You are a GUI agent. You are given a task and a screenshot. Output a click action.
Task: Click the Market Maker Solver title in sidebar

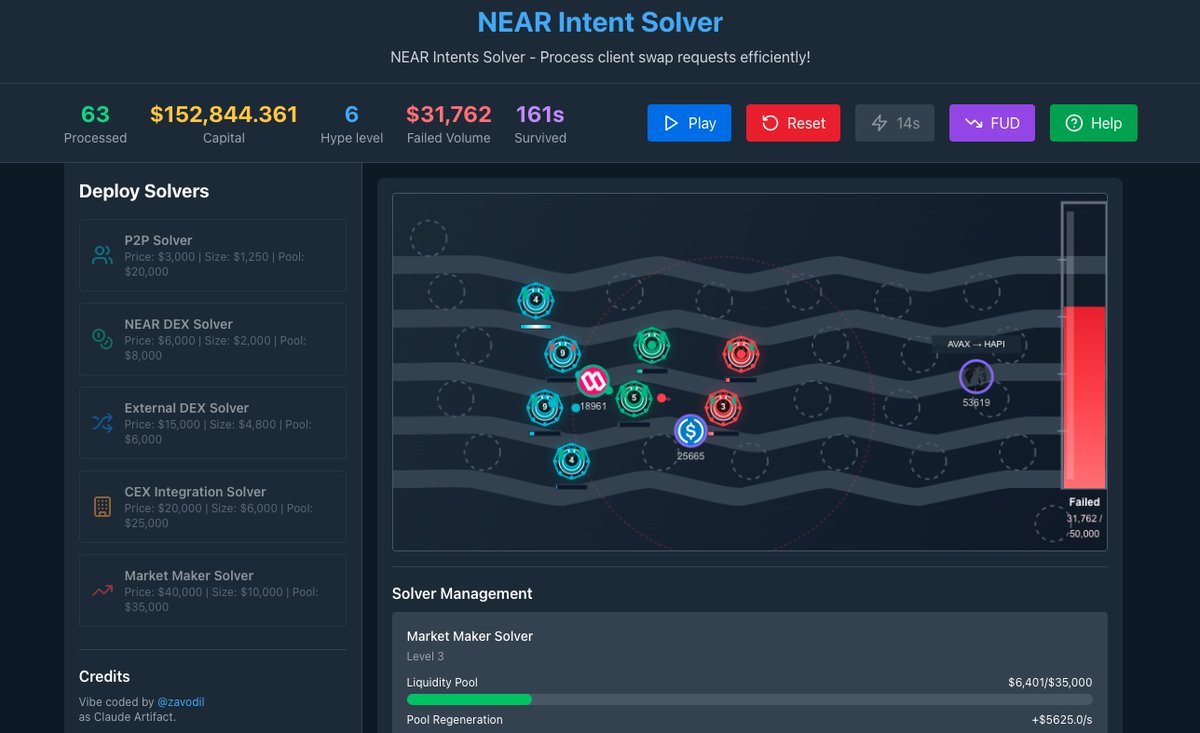[188, 576]
